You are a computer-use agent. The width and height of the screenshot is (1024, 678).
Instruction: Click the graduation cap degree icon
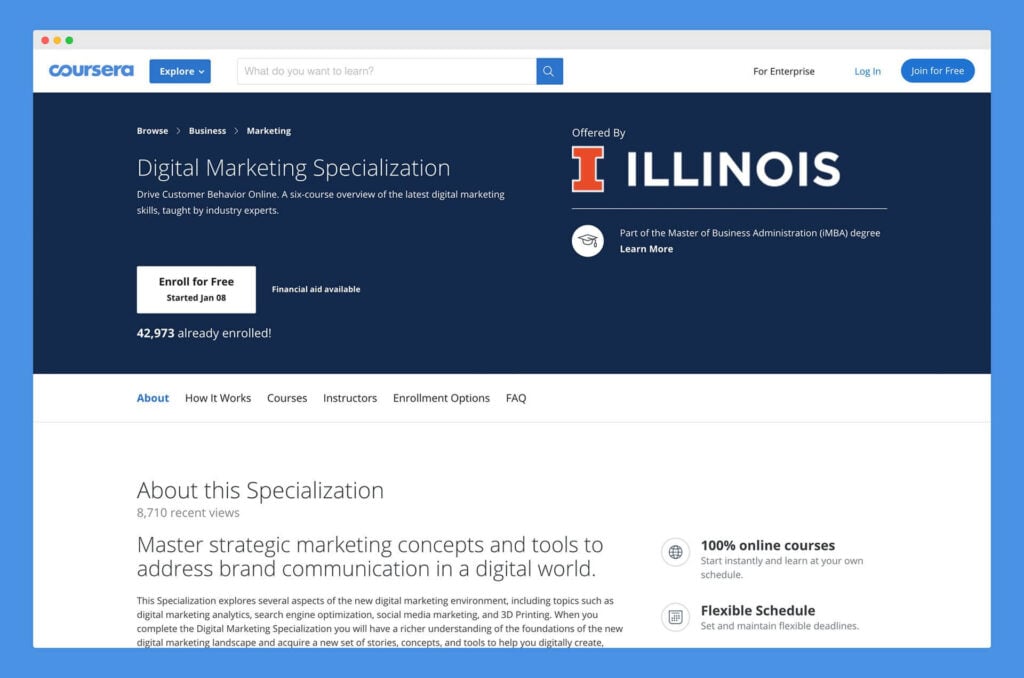point(587,241)
